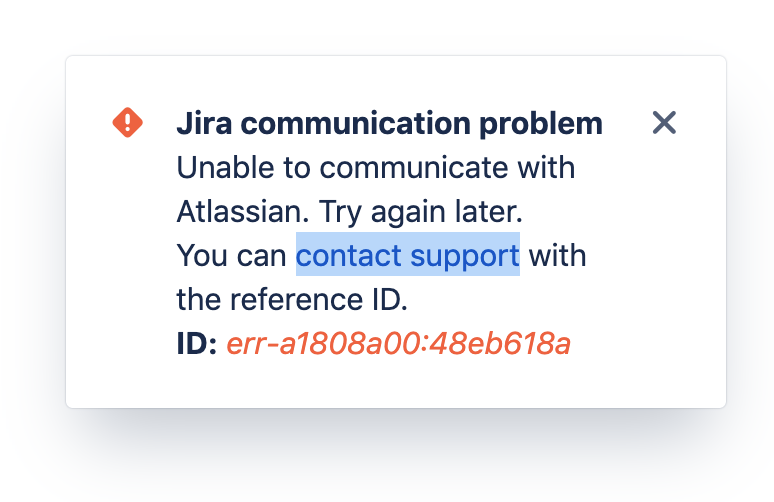
Task: Click the 'Unable to communicate with' text line
Action: click(x=376, y=168)
